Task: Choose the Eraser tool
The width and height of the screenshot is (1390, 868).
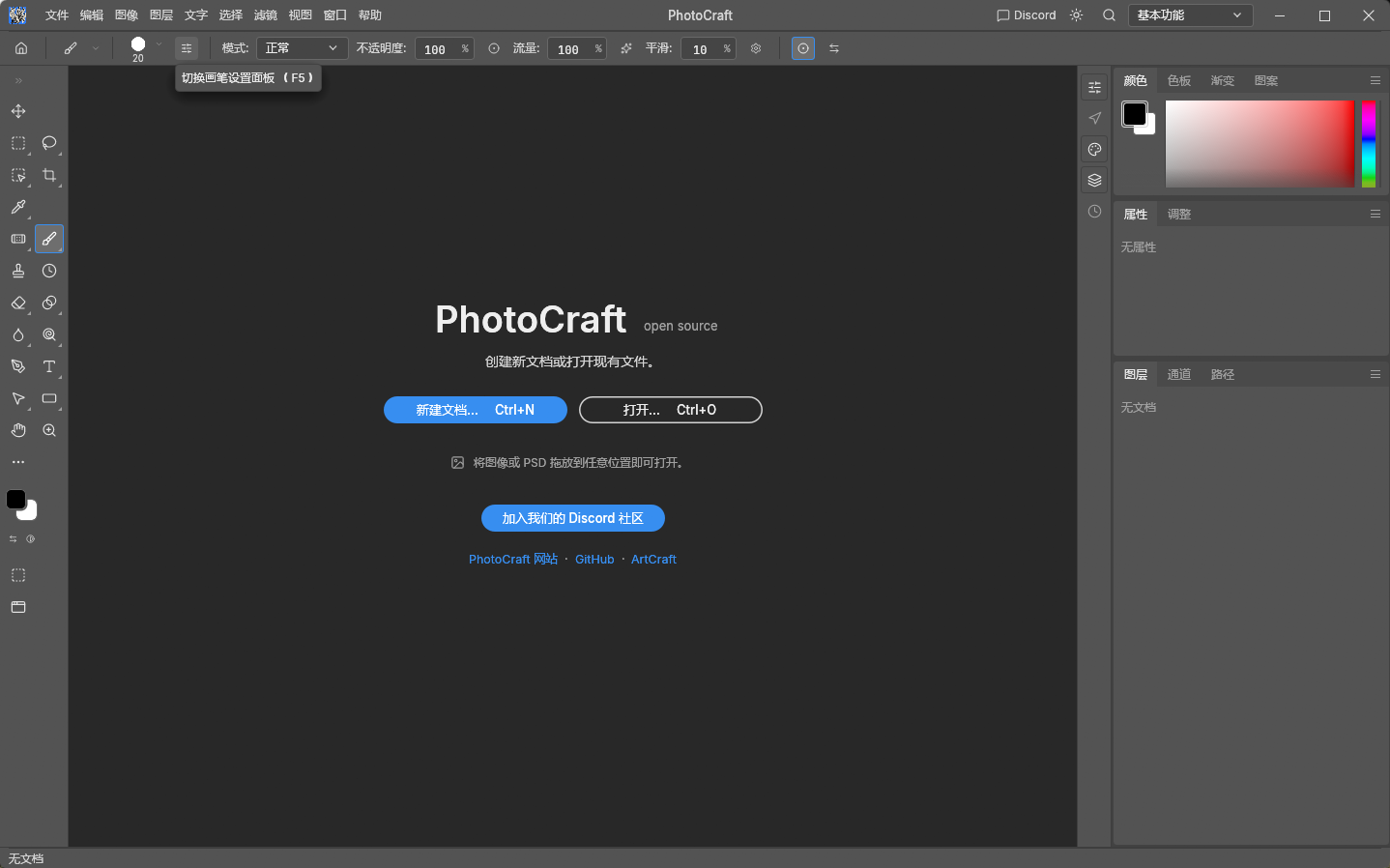Action: click(x=18, y=303)
